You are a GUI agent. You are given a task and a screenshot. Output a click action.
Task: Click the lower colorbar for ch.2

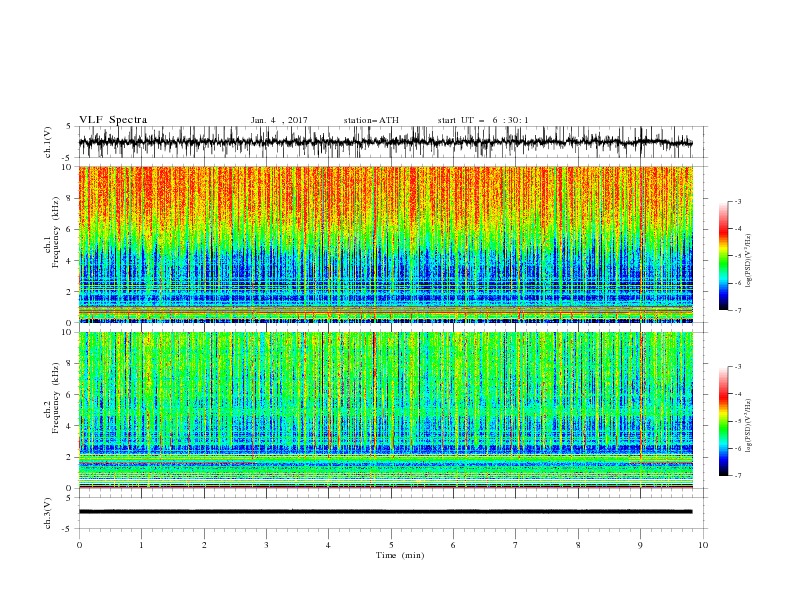click(723, 421)
